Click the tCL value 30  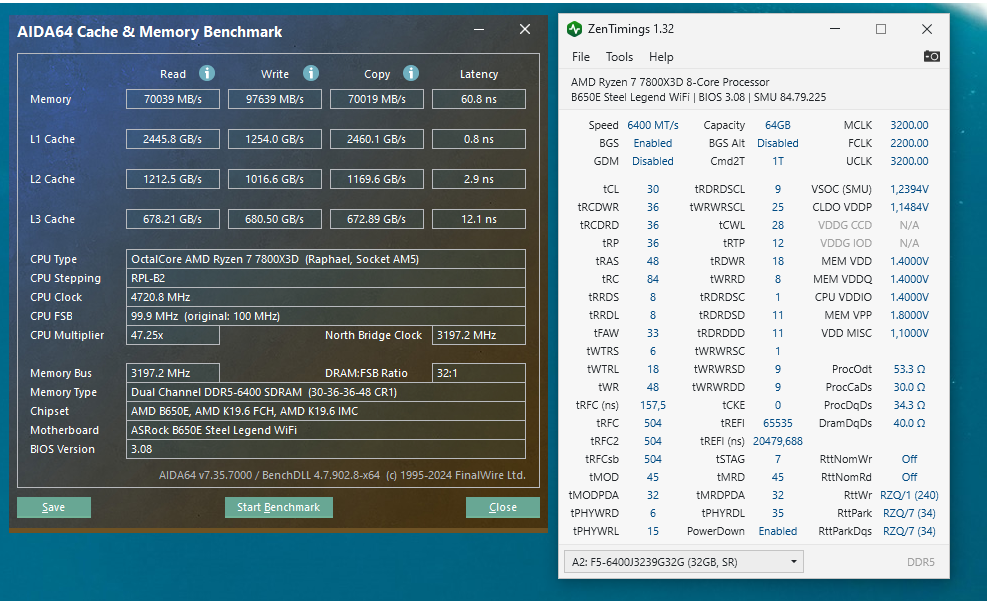653,189
